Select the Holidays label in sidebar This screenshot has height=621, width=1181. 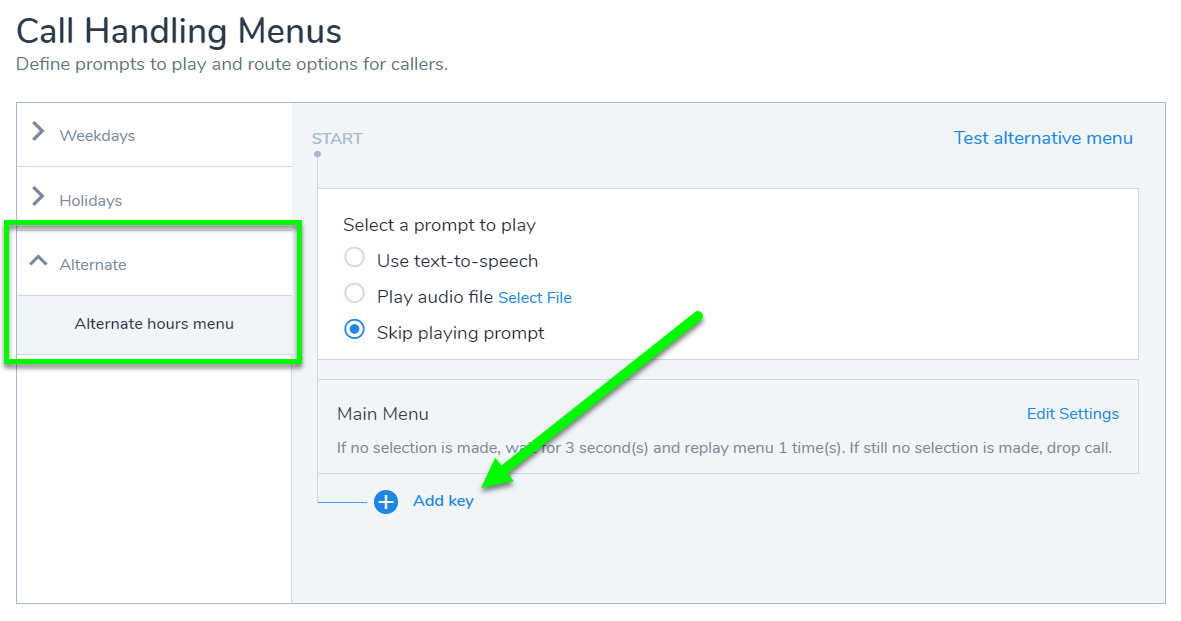(x=91, y=201)
